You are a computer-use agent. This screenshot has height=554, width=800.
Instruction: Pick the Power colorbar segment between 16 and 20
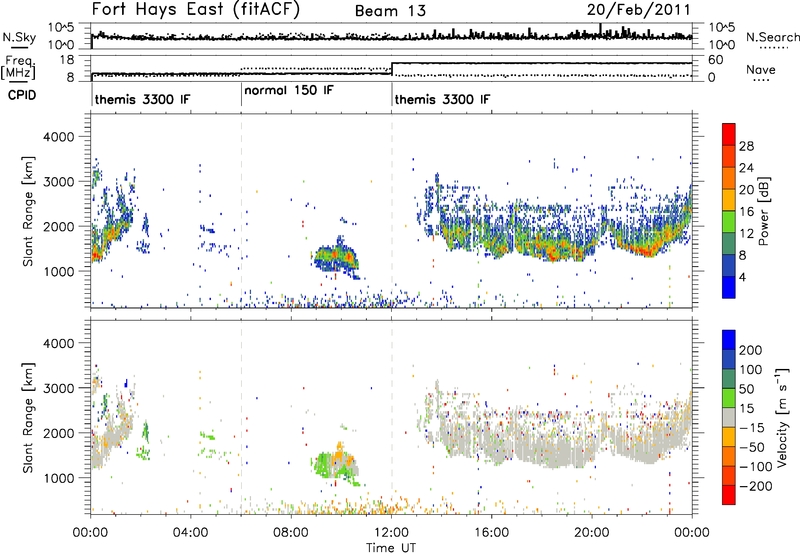(x=729, y=199)
